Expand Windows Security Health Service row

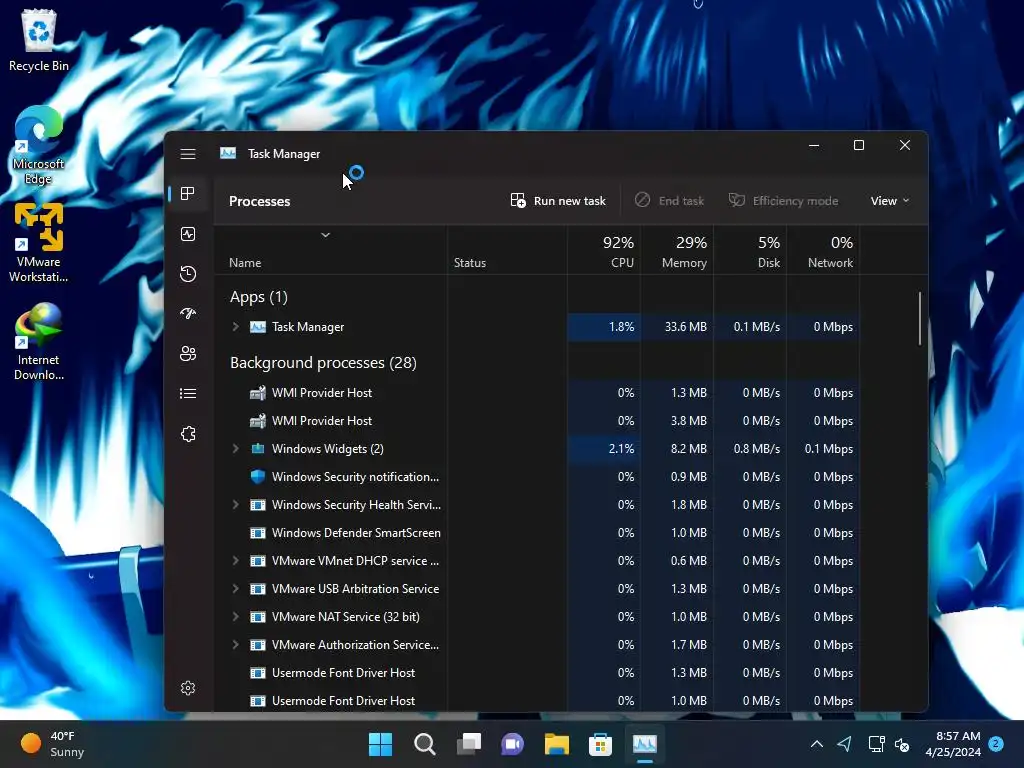pos(235,505)
